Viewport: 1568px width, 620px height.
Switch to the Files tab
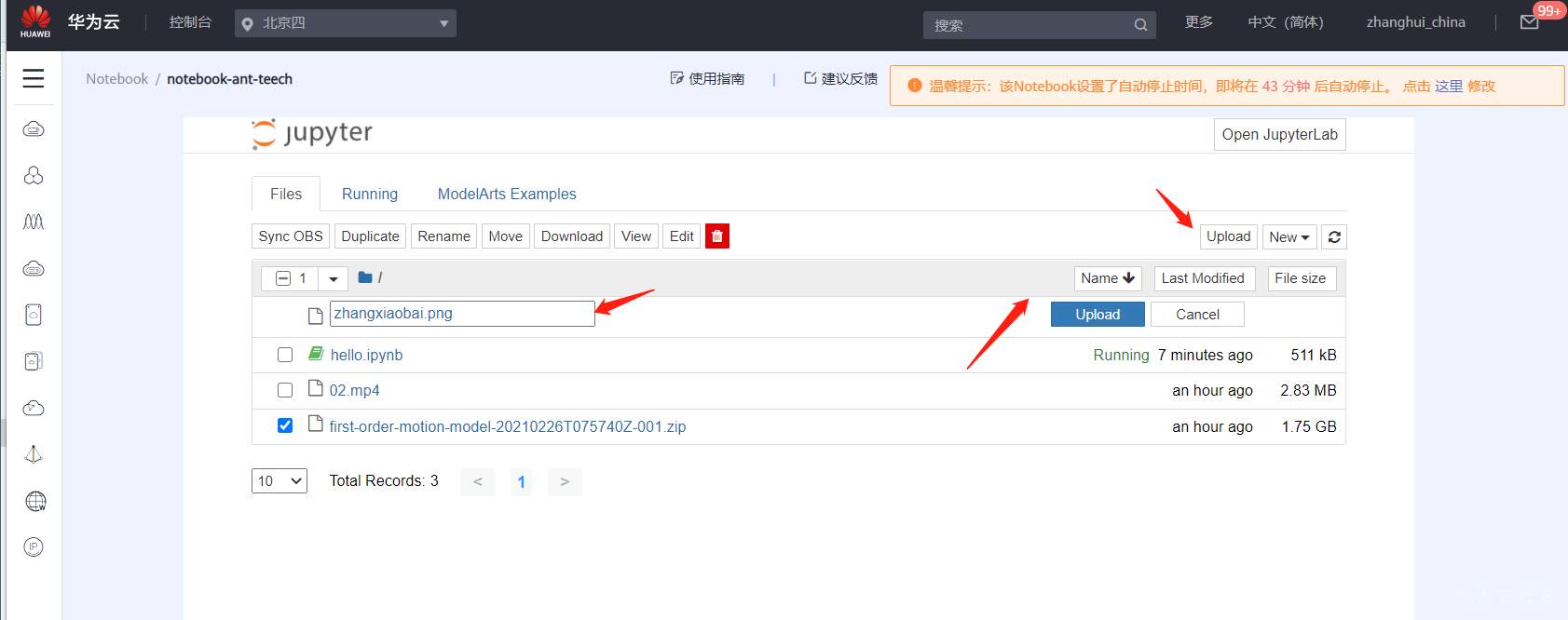(x=286, y=194)
